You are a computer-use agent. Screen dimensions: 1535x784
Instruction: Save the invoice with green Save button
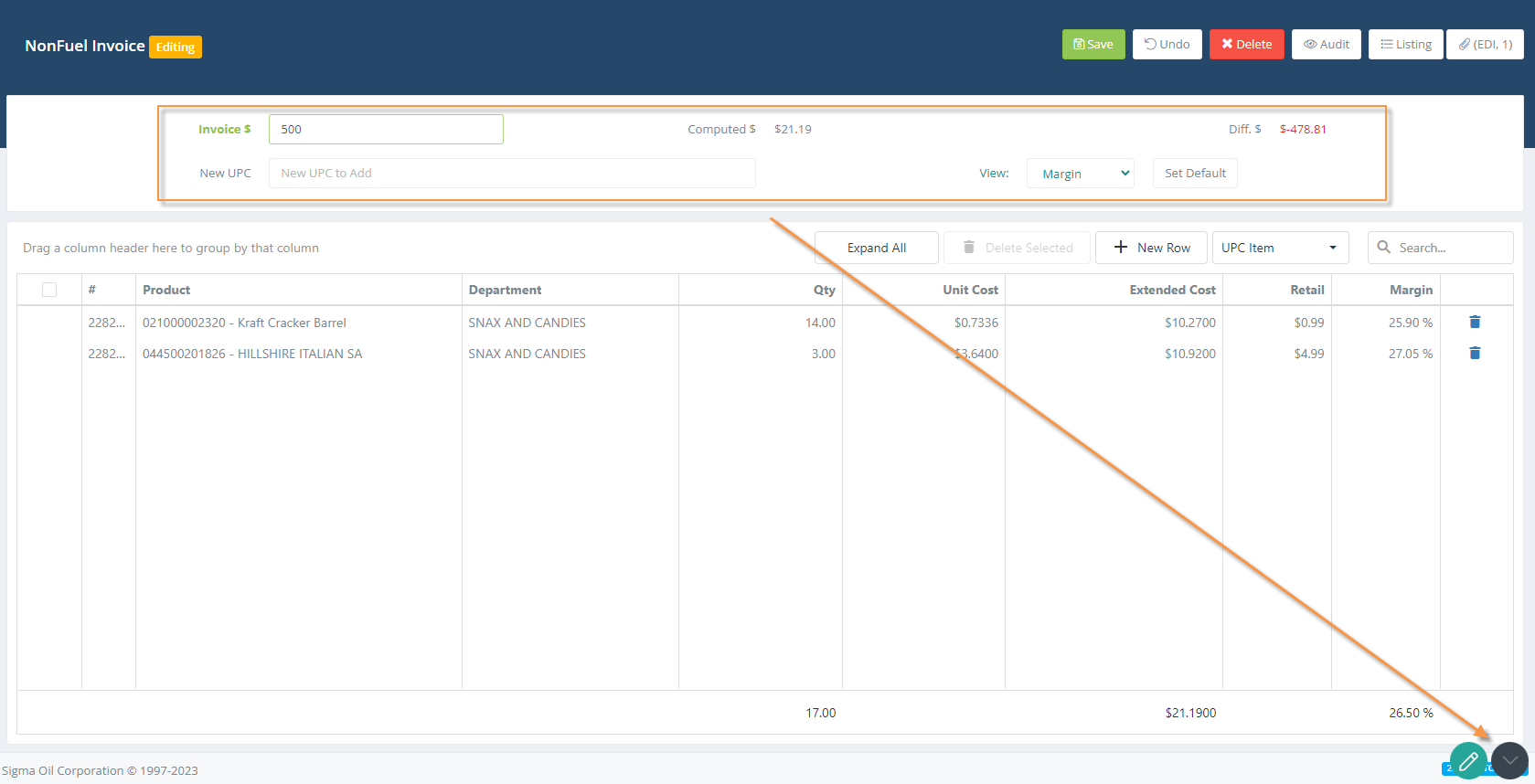(x=1093, y=44)
